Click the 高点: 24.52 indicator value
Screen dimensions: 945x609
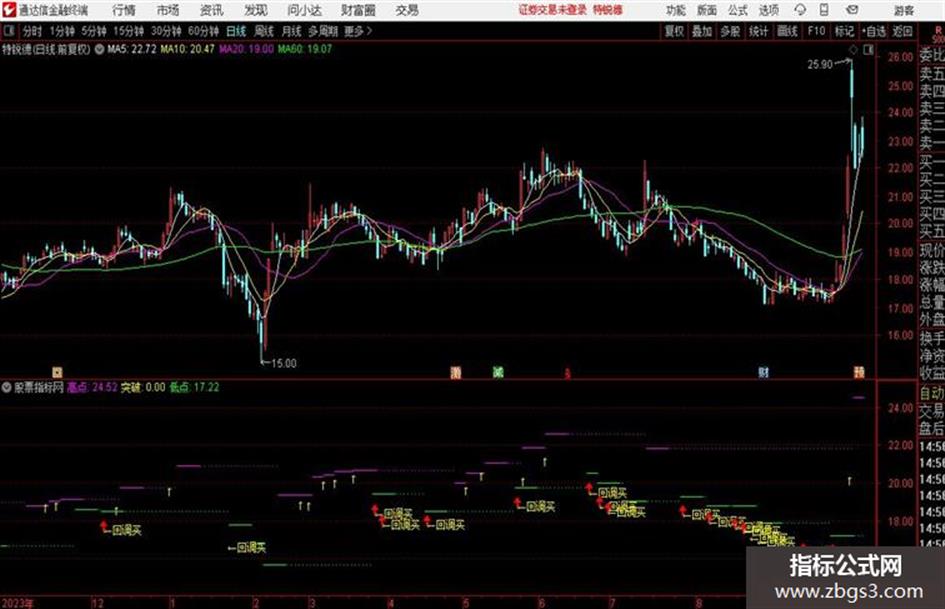point(92,387)
